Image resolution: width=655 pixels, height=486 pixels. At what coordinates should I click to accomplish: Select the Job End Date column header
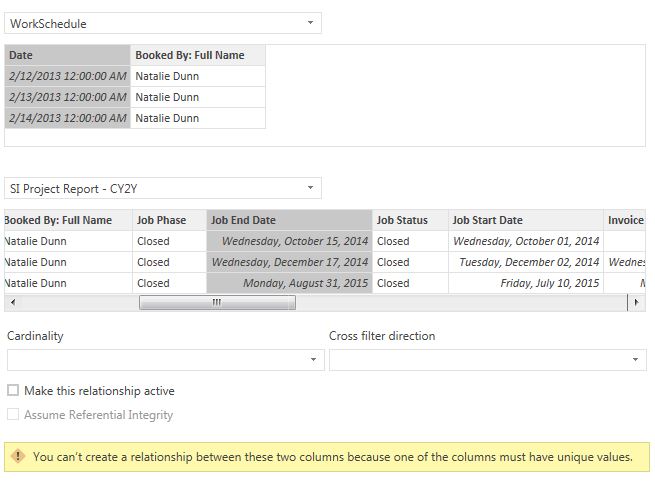289,220
